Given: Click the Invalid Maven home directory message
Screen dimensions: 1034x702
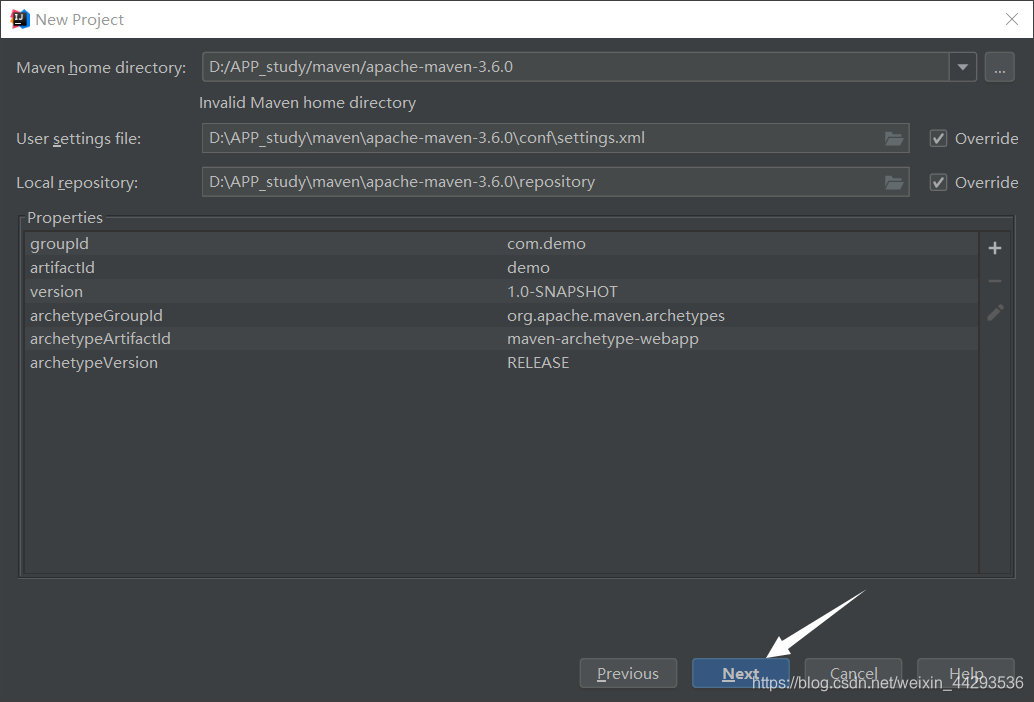Looking at the screenshot, I should [307, 103].
